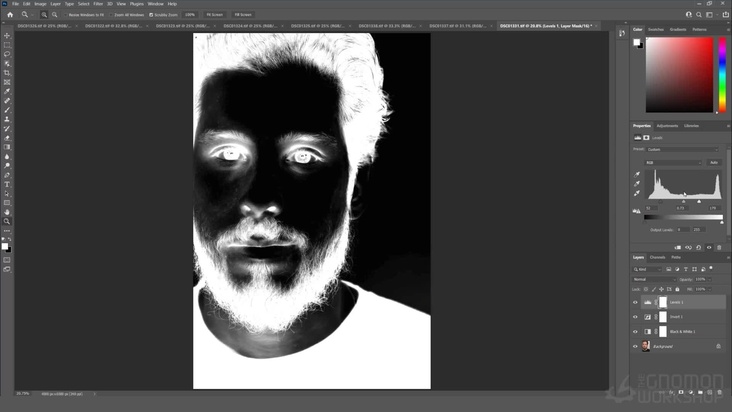Screen dimensions: 732x412
Task: Choose Zoom Out mode in options bar
Action: click(x=55, y=15)
